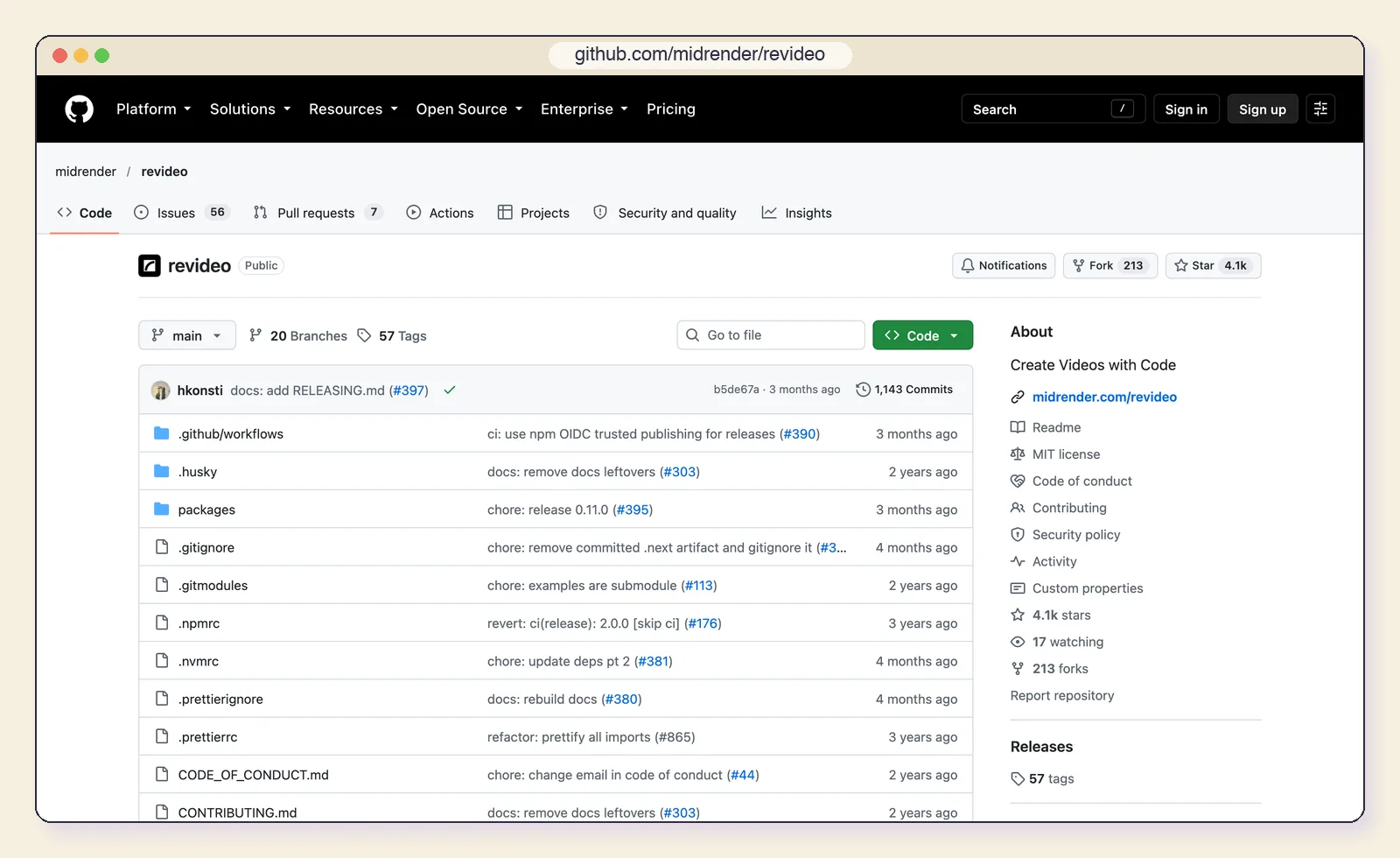Click the CODE_OF_CONDUCT.md file icon
Screen dimensions: 1400x858
[162, 774]
